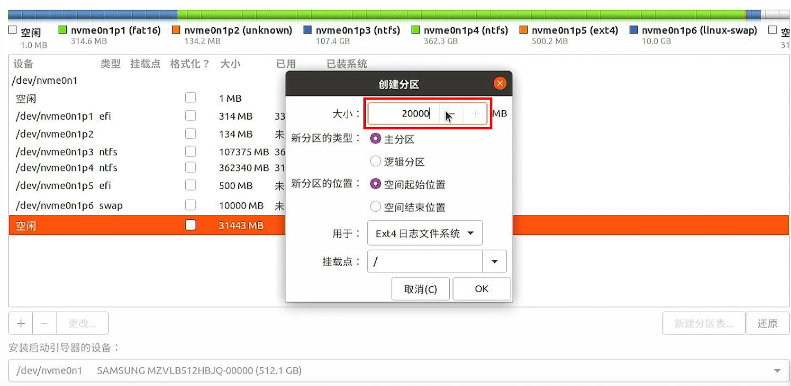Click the mount point text field
The width and height of the screenshot is (791, 386).
tap(425, 261)
